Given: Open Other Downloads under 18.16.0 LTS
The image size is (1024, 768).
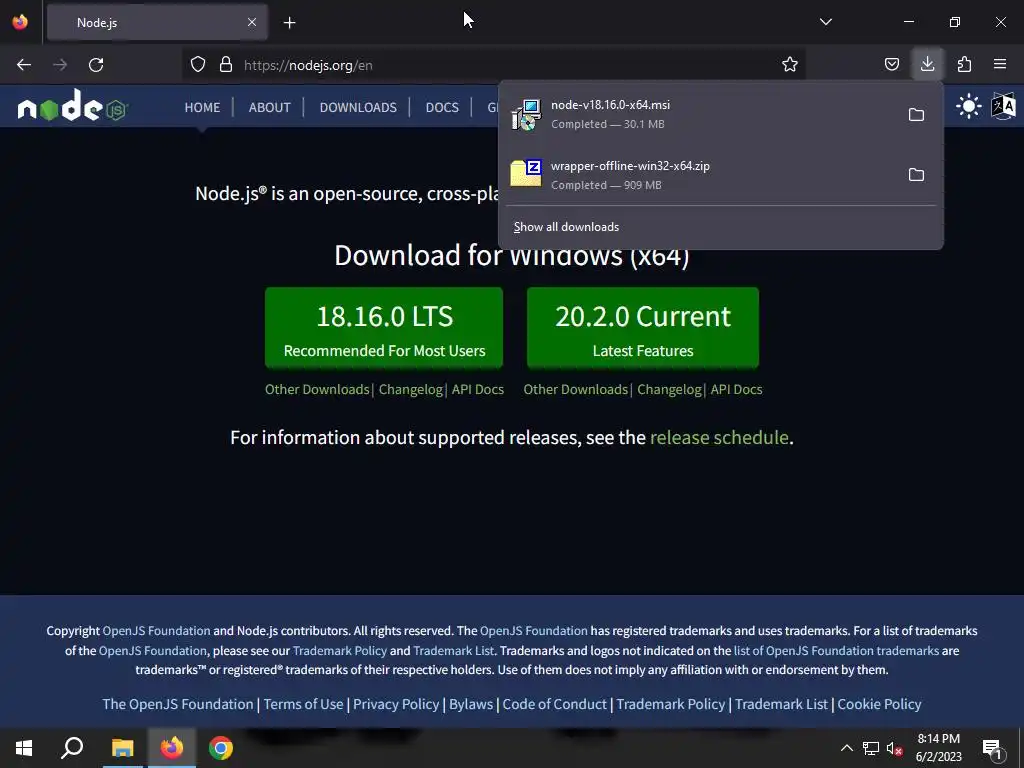Looking at the screenshot, I should point(317,389).
